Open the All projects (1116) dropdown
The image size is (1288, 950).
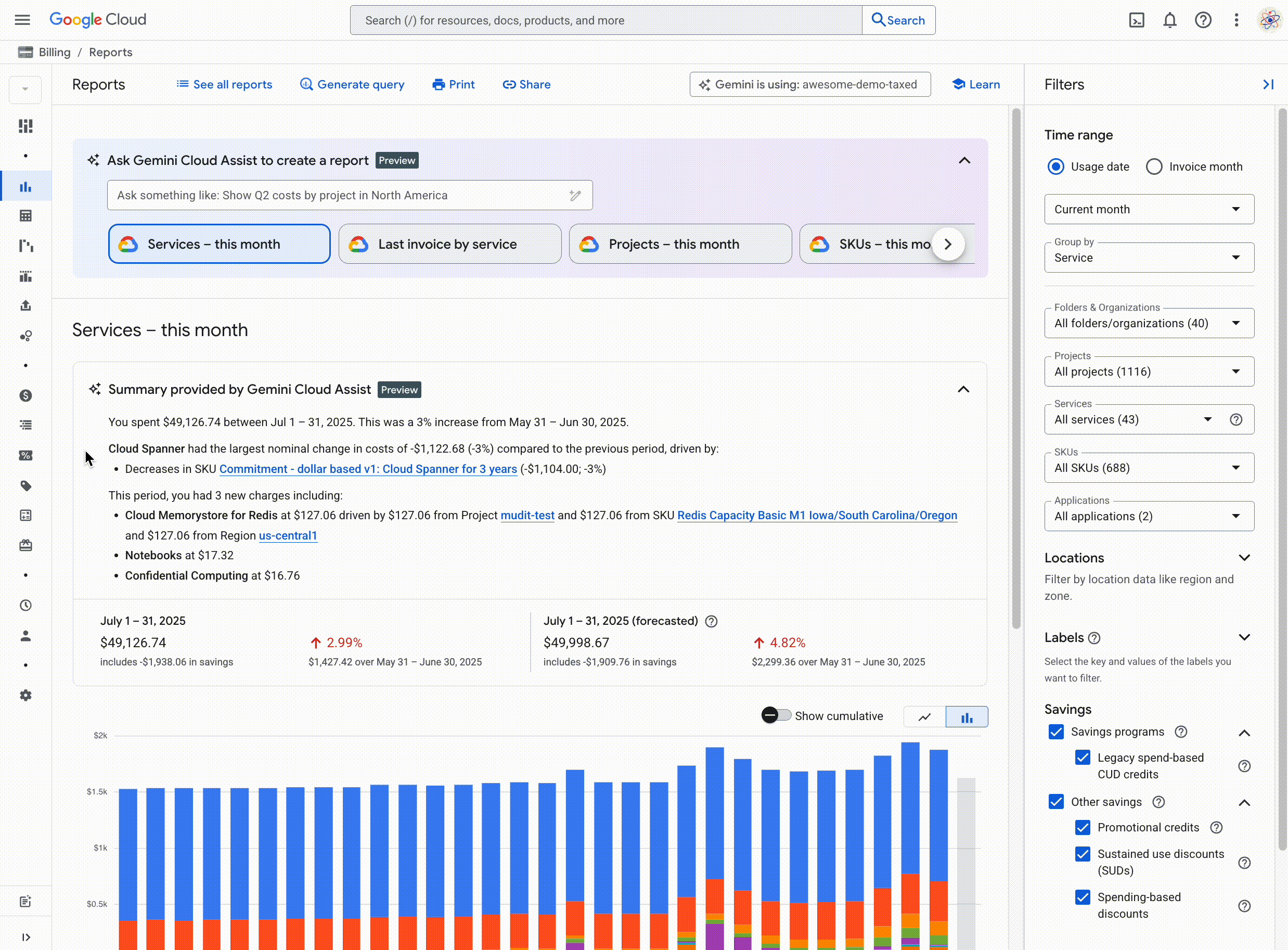click(x=1149, y=371)
